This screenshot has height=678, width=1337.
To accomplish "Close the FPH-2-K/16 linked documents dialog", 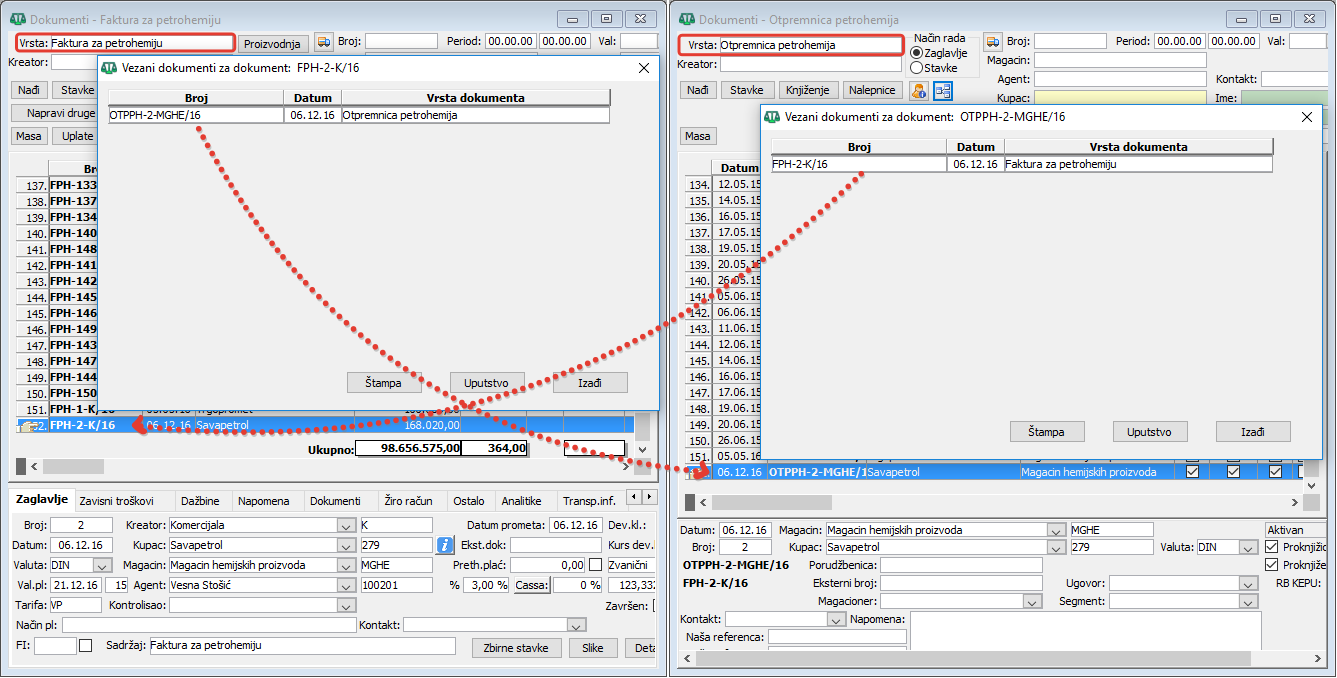I will 644,68.
